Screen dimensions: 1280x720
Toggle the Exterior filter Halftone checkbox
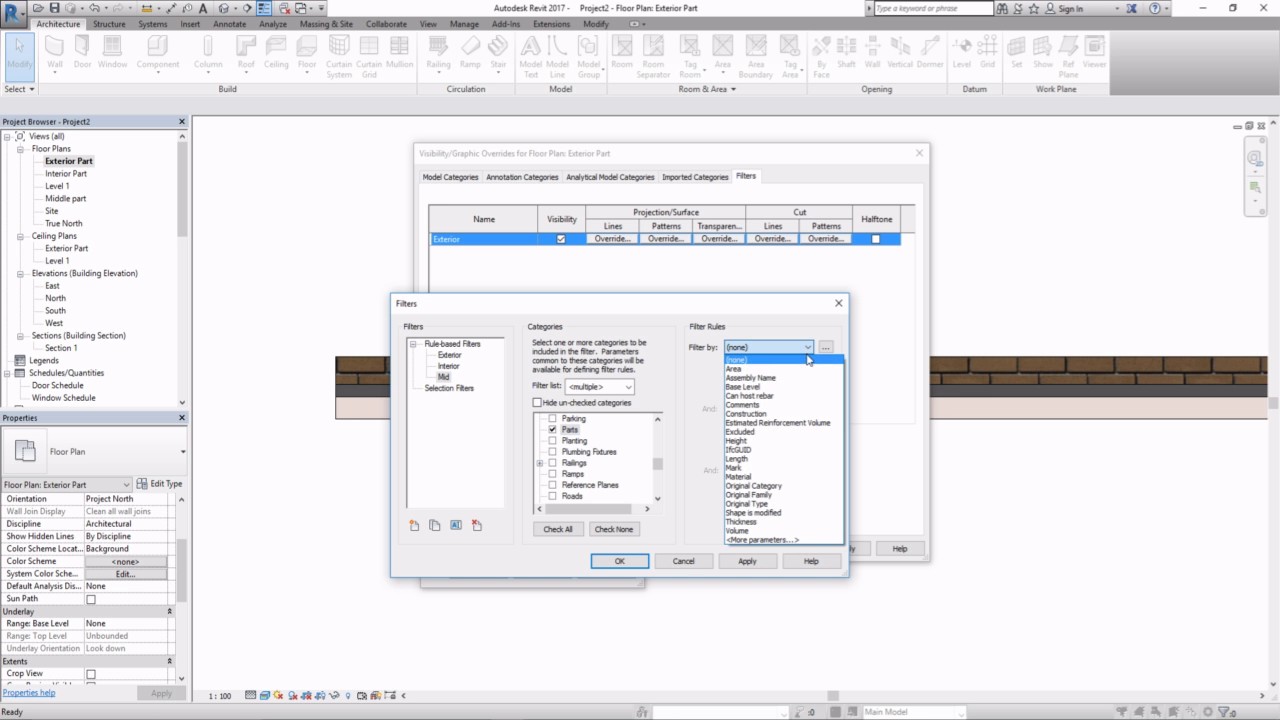coord(876,239)
